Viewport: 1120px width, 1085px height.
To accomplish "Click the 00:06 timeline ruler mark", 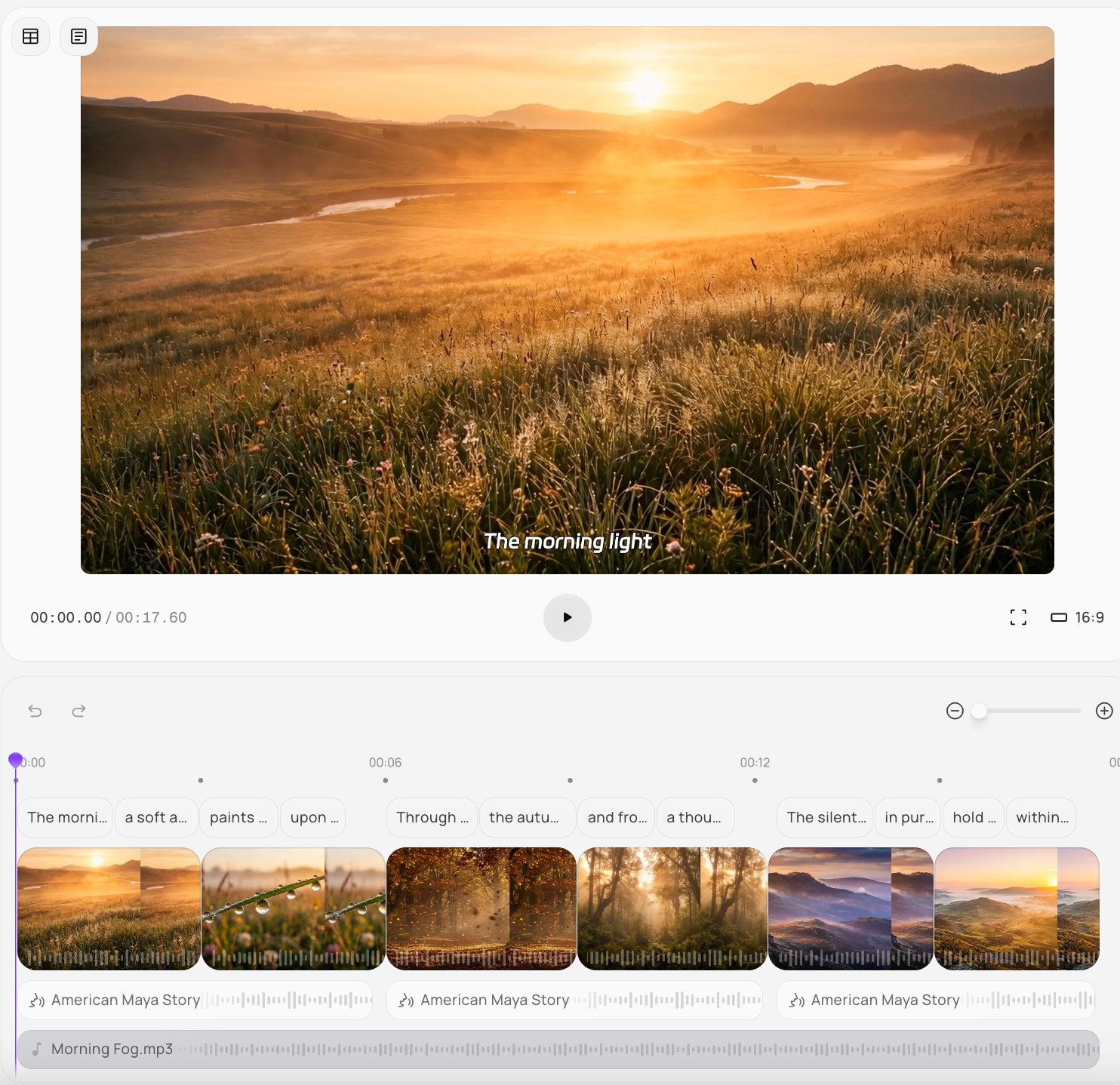I will pyautogui.click(x=385, y=763).
